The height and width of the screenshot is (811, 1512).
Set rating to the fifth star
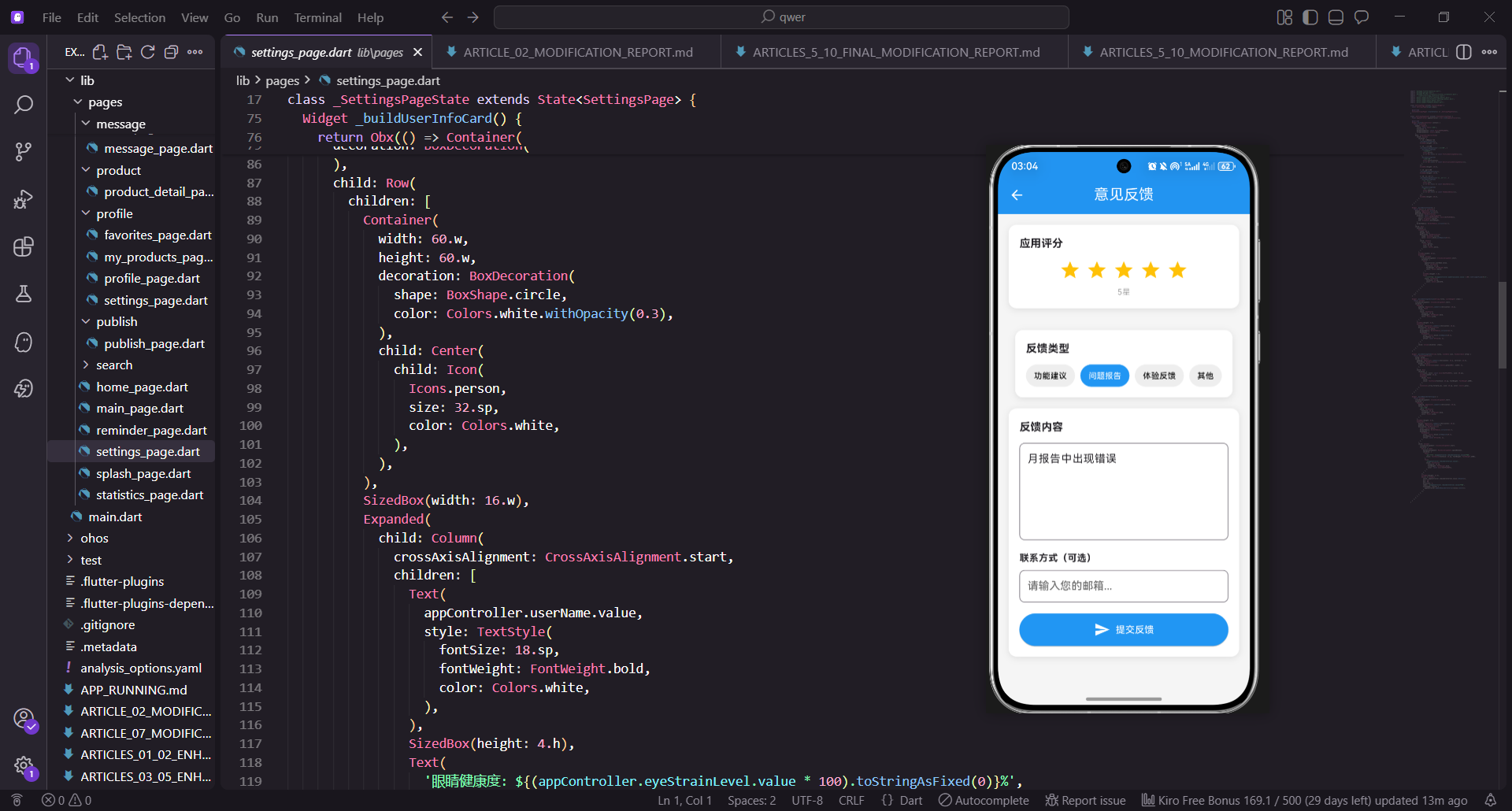click(1177, 271)
